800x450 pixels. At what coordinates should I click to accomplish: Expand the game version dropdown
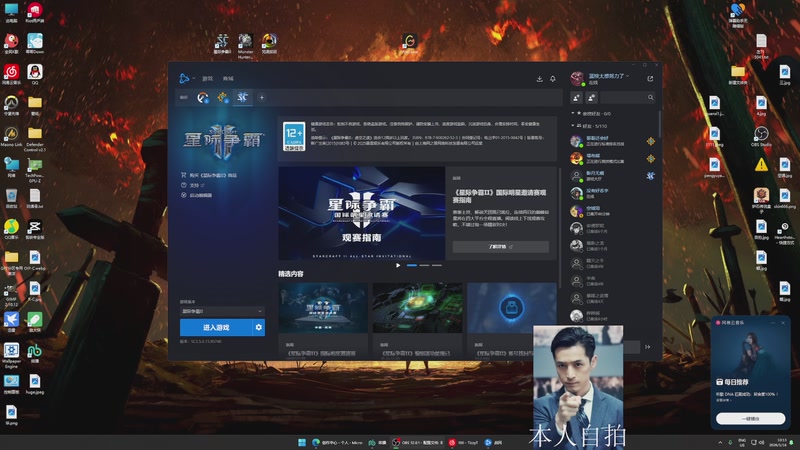tap(222, 311)
